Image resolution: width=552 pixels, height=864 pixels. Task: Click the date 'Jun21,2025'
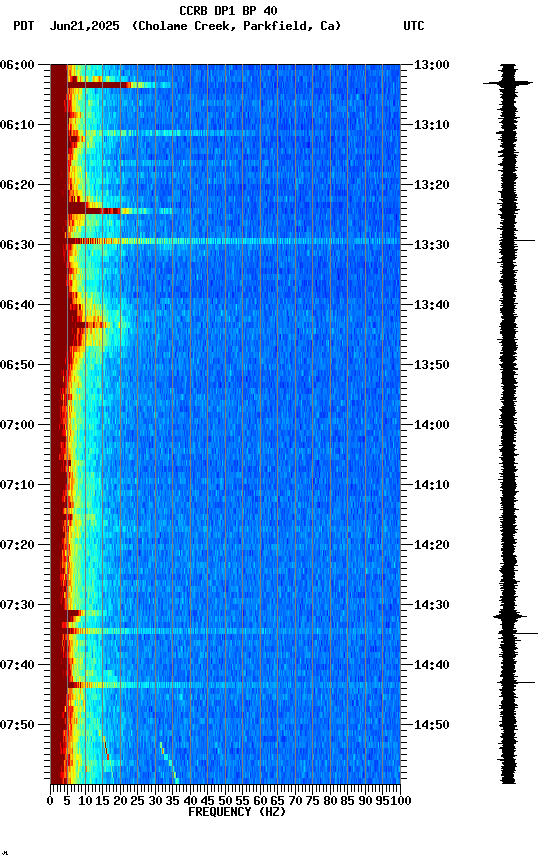(84, 26)
